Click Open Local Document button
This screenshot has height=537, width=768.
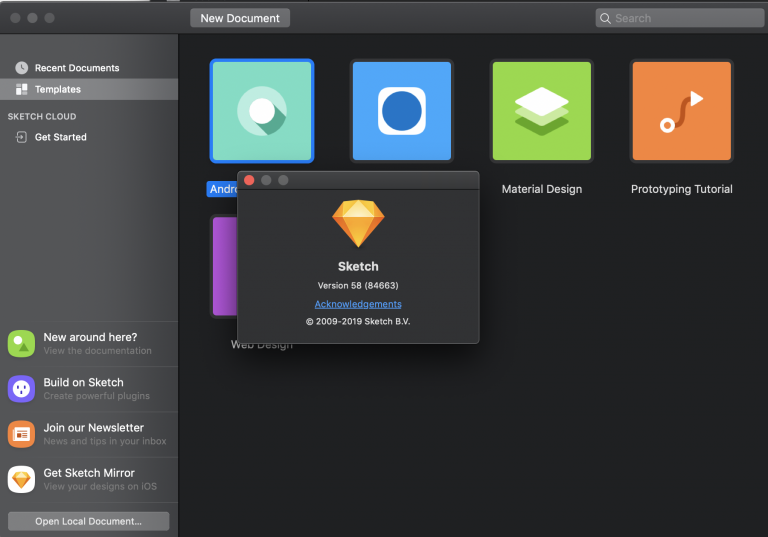point(89,521)
